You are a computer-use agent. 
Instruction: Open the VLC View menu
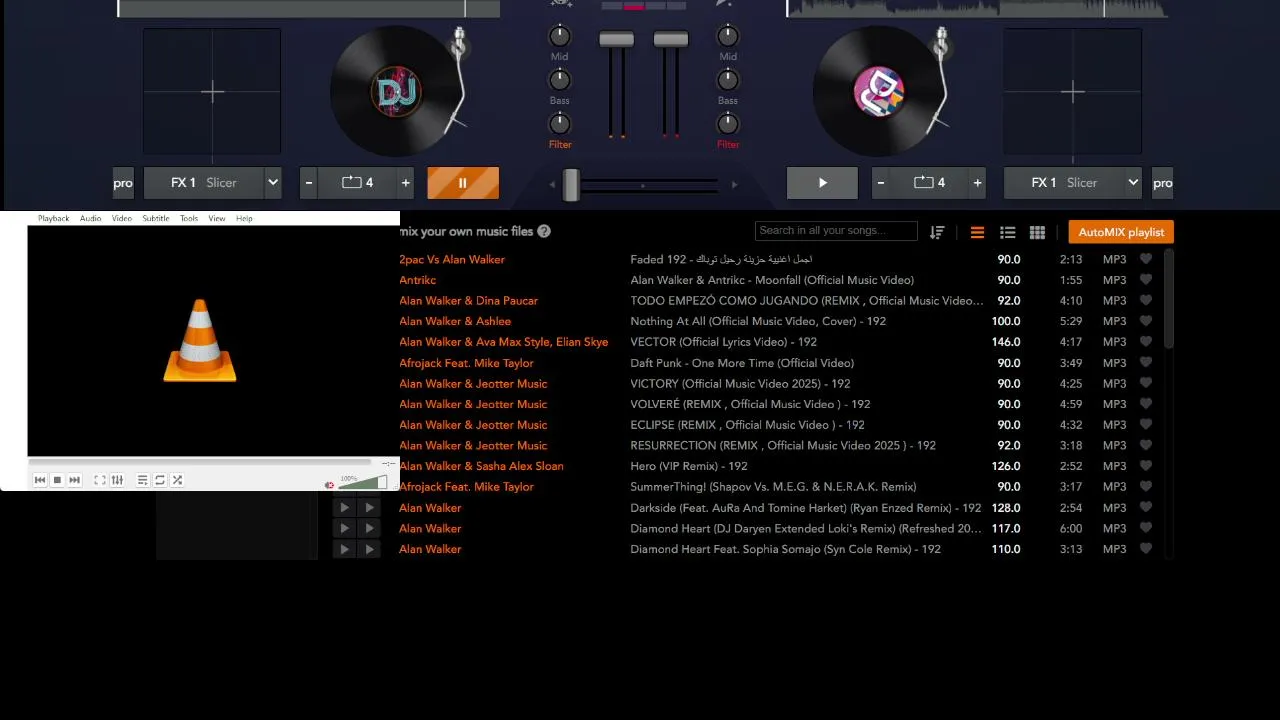[217, 218]
